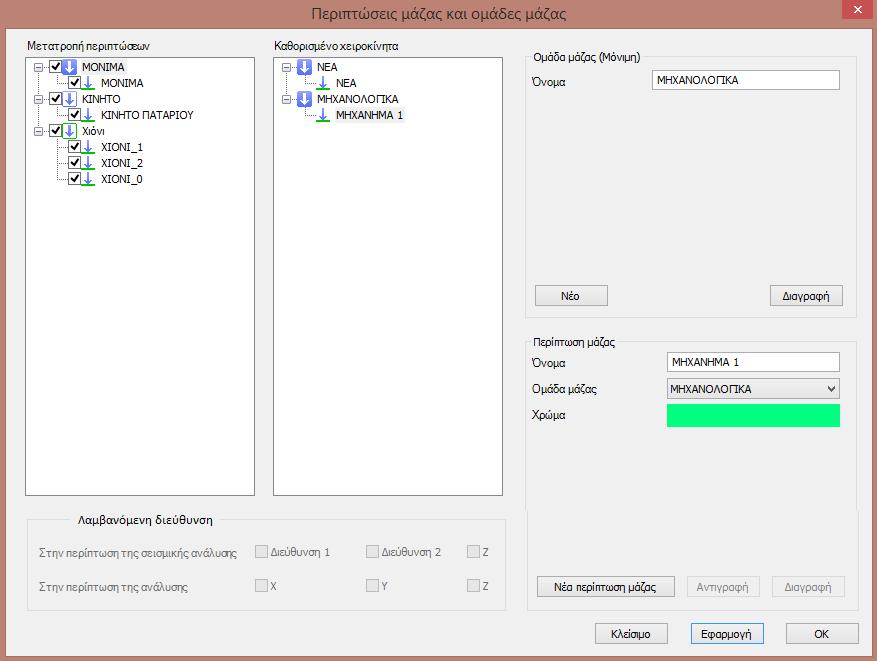Uncheck the Χιόνι group checkbox
Screen dimensions: 877x661
coord(55,131)
